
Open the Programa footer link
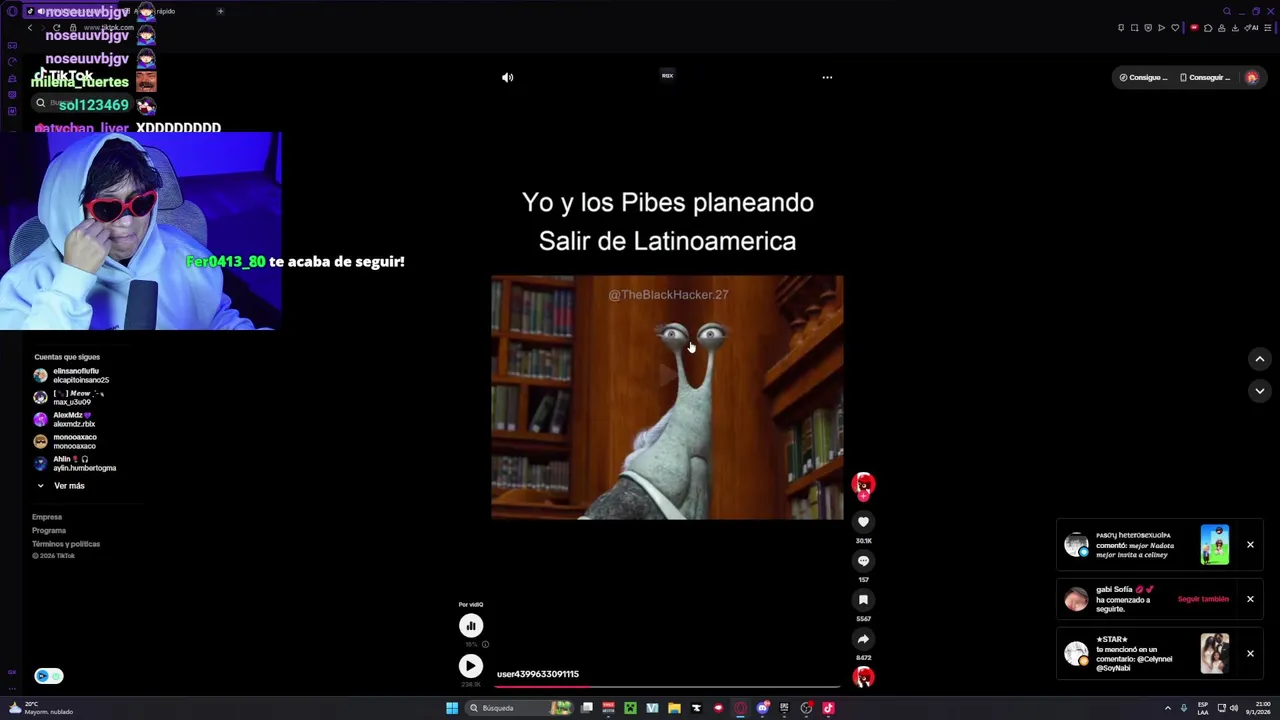[49, 530]
